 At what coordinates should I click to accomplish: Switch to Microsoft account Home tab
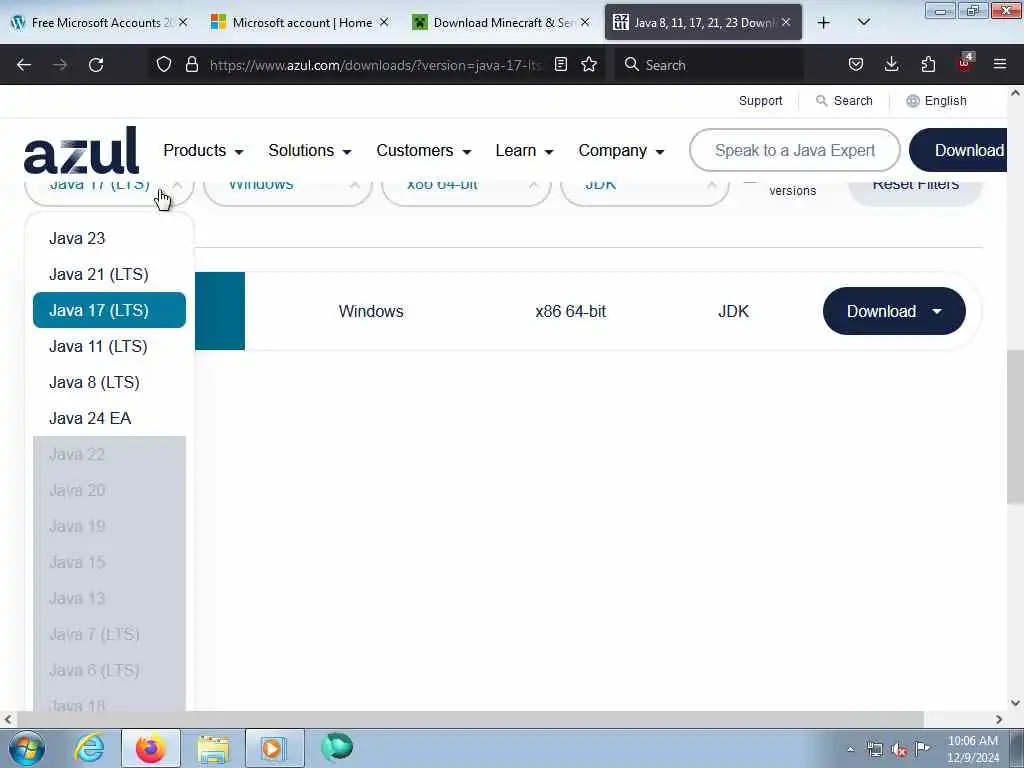click(x=300, y=22)
